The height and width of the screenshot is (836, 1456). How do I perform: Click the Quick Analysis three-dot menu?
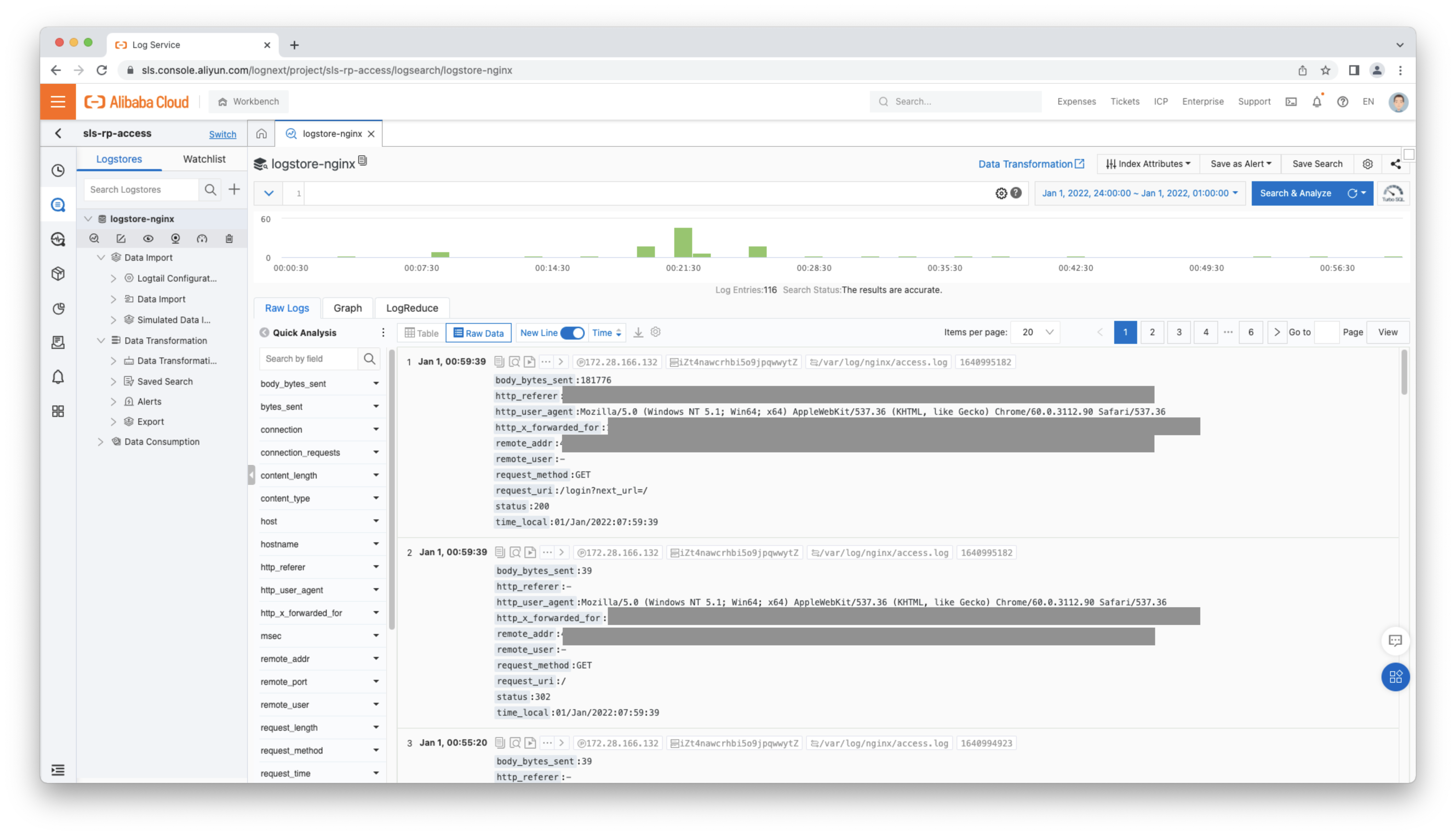383,332
